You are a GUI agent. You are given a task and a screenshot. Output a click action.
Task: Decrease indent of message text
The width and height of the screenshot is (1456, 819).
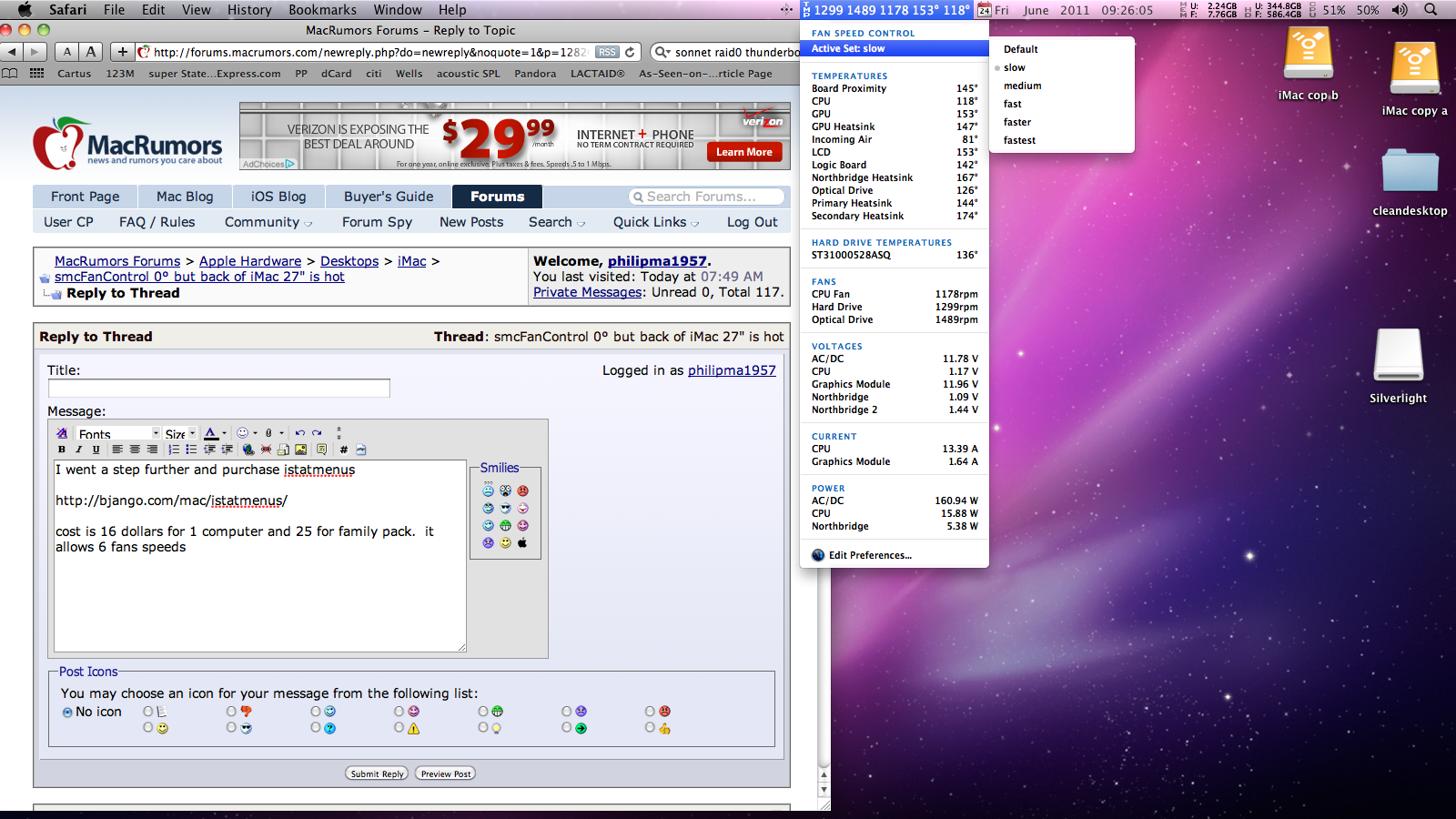[209, 450]
